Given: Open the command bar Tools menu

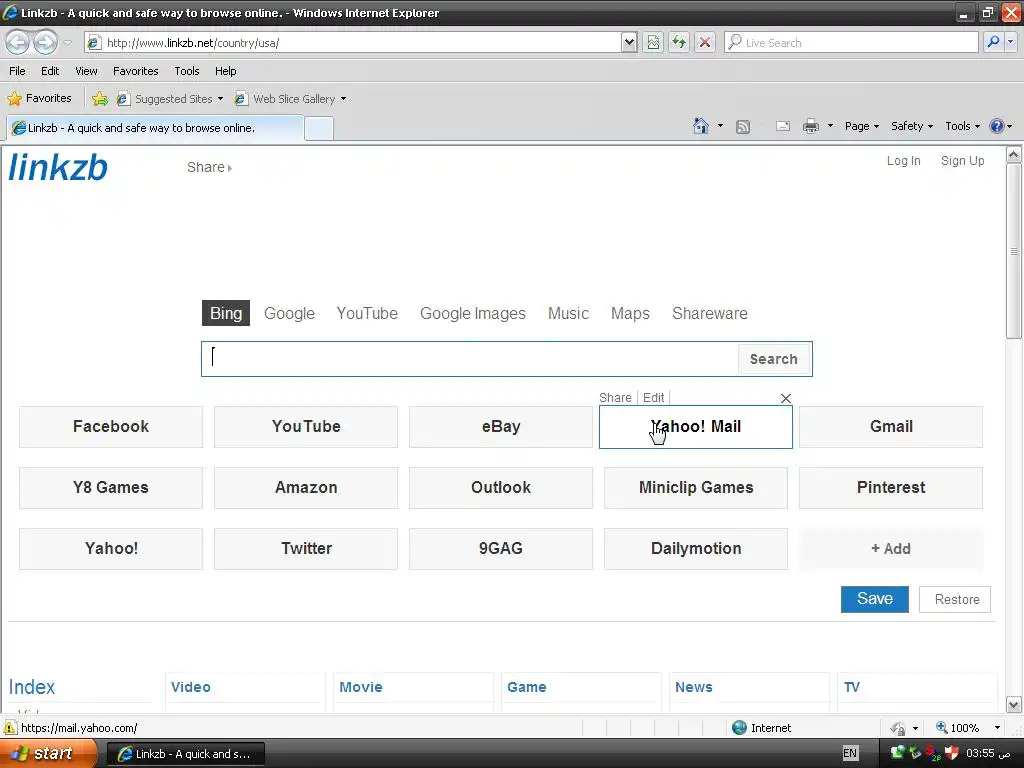Looking at the screenshot, I should (x=963, y=126).
